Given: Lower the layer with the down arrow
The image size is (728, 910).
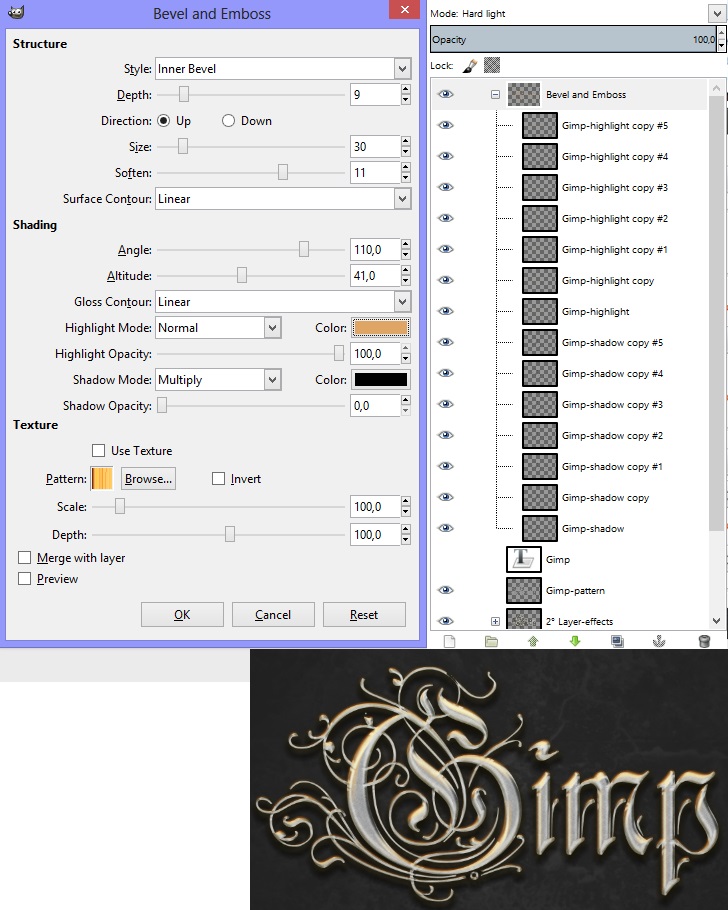Looking at the screenshot, I should [x=575, y=641].
